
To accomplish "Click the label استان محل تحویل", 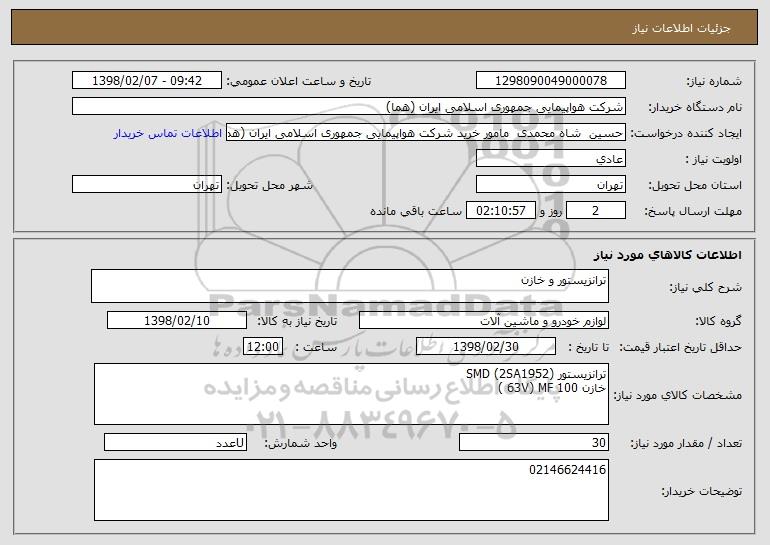I will click(x=695, y=186).
